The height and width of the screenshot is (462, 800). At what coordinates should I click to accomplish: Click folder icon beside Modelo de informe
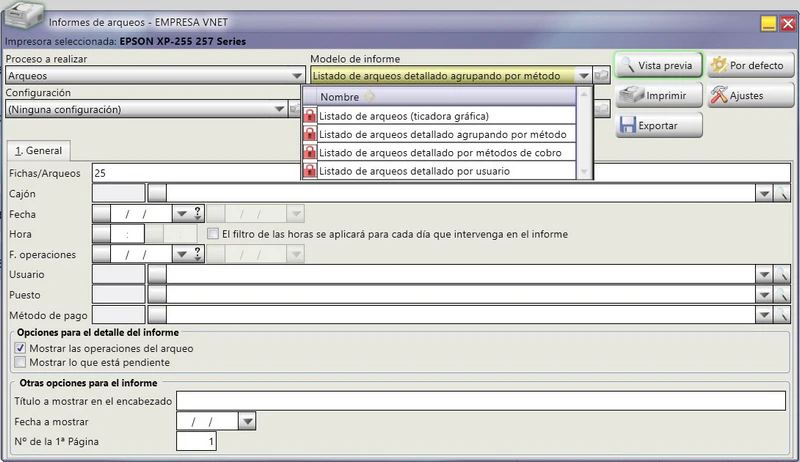602,75
